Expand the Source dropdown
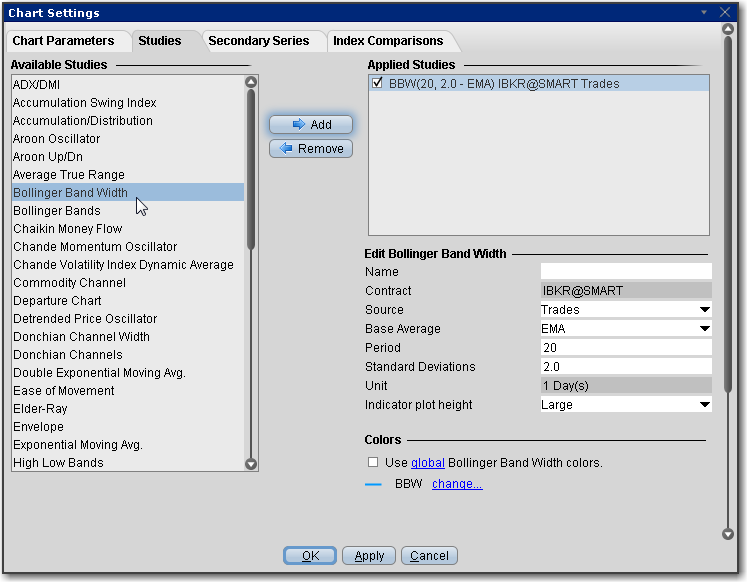Image resolution: width=747 pixels, height=582 pixels. (x=705, y=310)
